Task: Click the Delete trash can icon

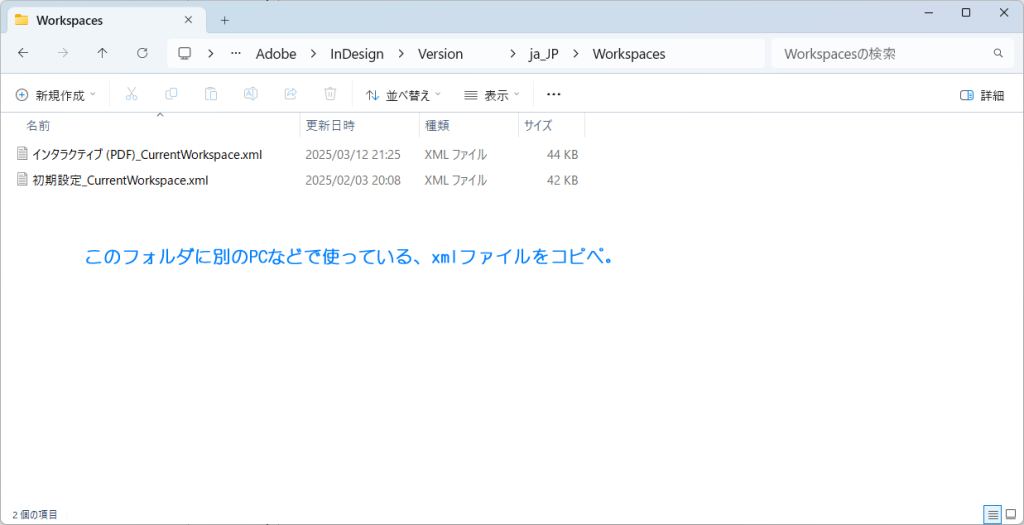Action: pyautogui.click(x=330, y=94)
